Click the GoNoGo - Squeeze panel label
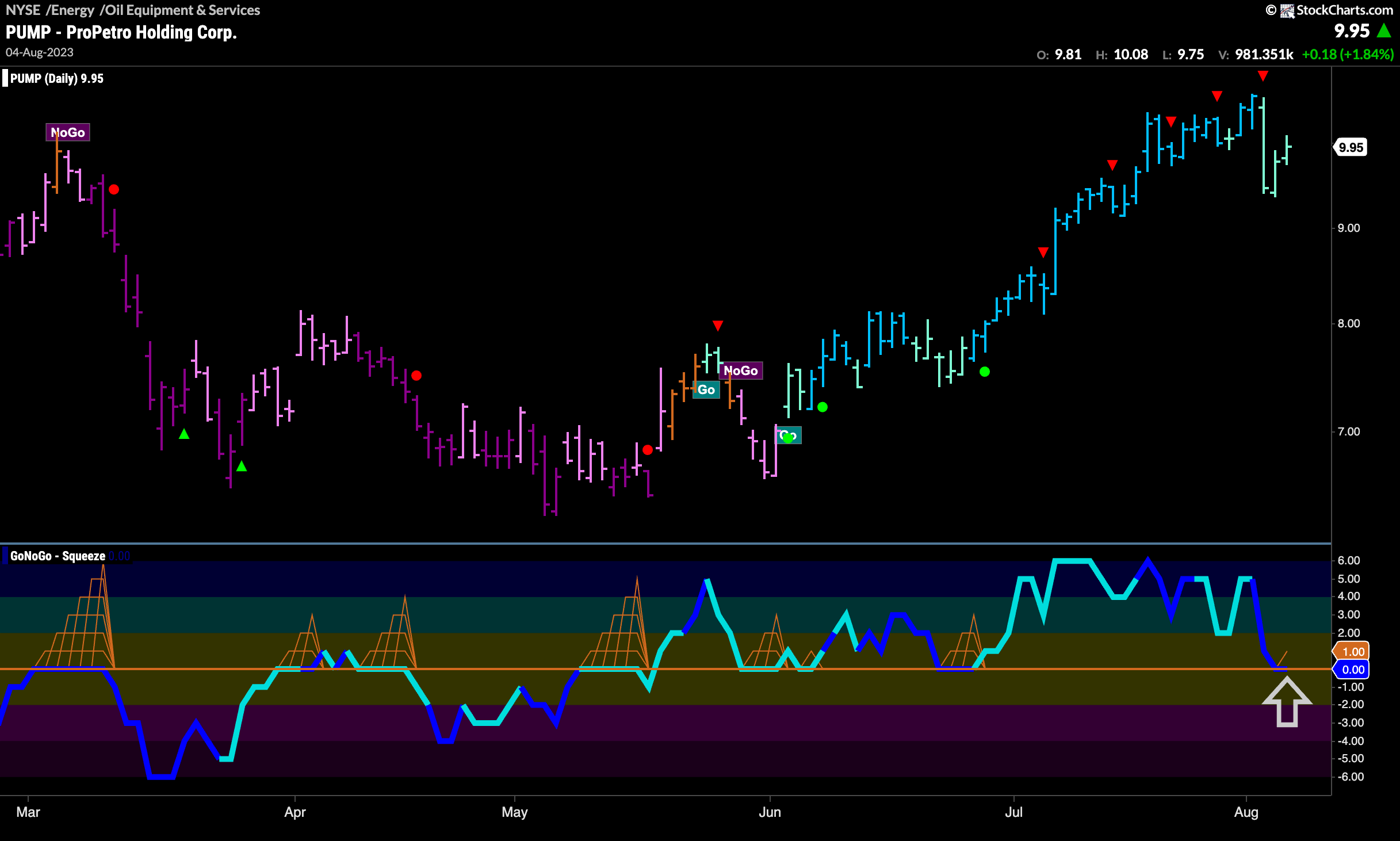Viewport: 1400px width, 841px height. tap(58, 556)
